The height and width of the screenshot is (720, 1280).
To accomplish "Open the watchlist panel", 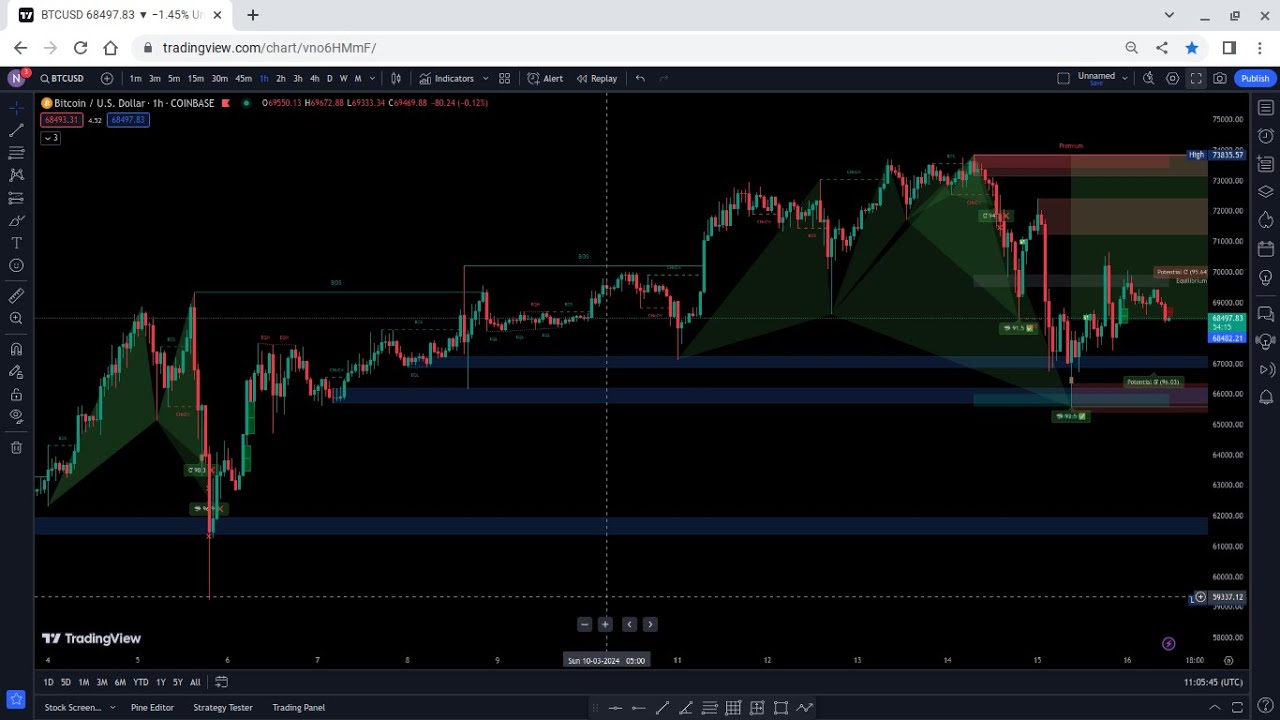I will pos(1265,107).
